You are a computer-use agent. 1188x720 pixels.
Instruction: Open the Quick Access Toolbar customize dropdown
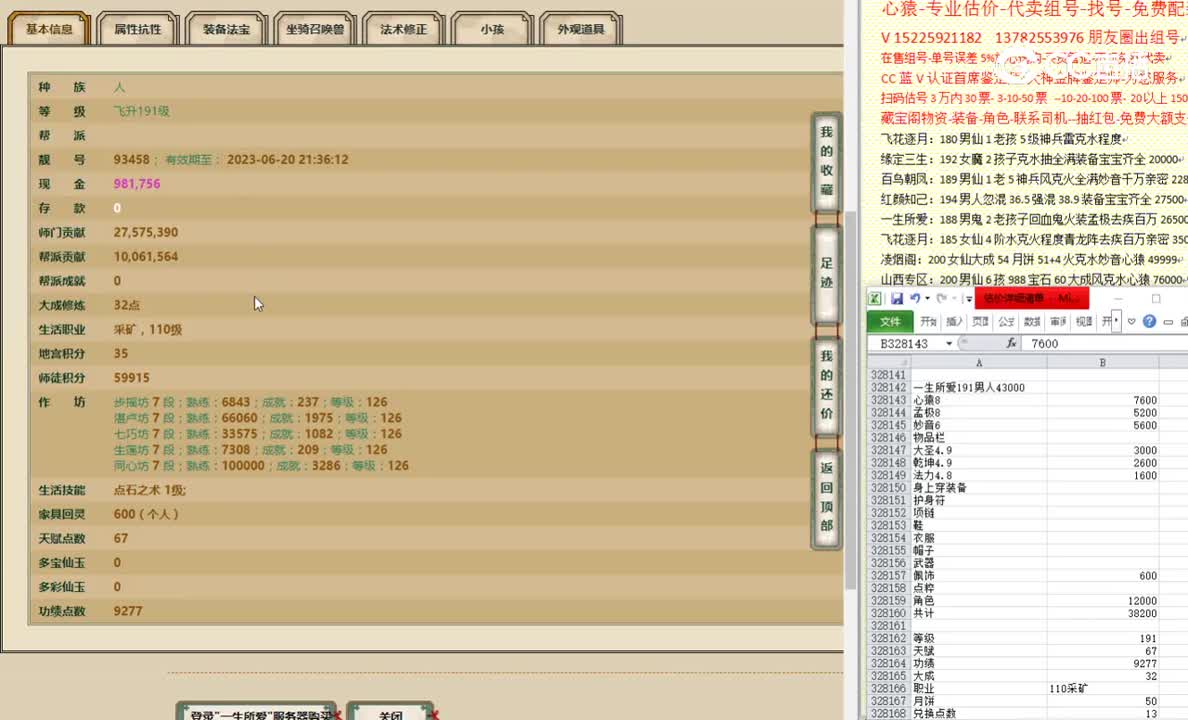coord(969,299)
